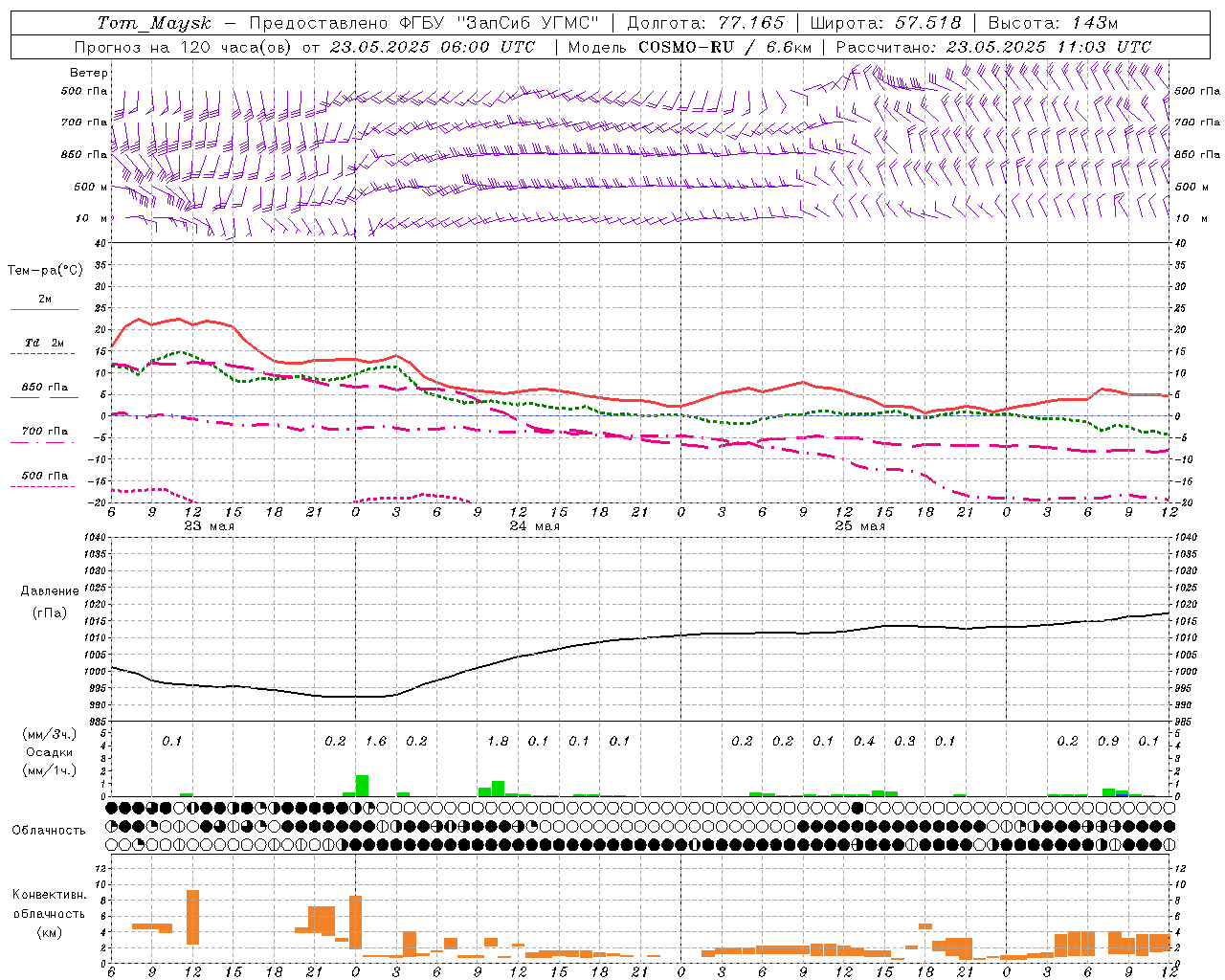The image size is (1225, 980).
Task: Click the 23 мая date label
Action: point(209,526)
